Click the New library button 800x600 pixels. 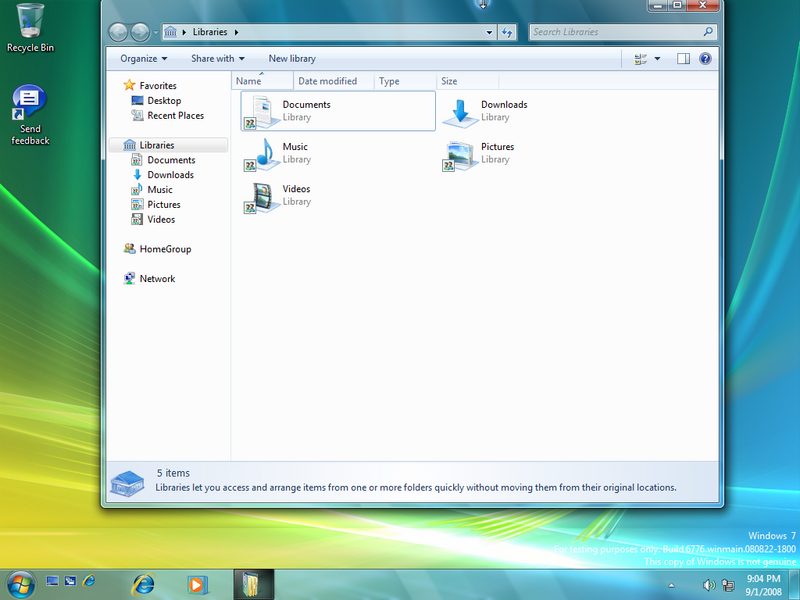pyautogui.click(x=292, y=59)
